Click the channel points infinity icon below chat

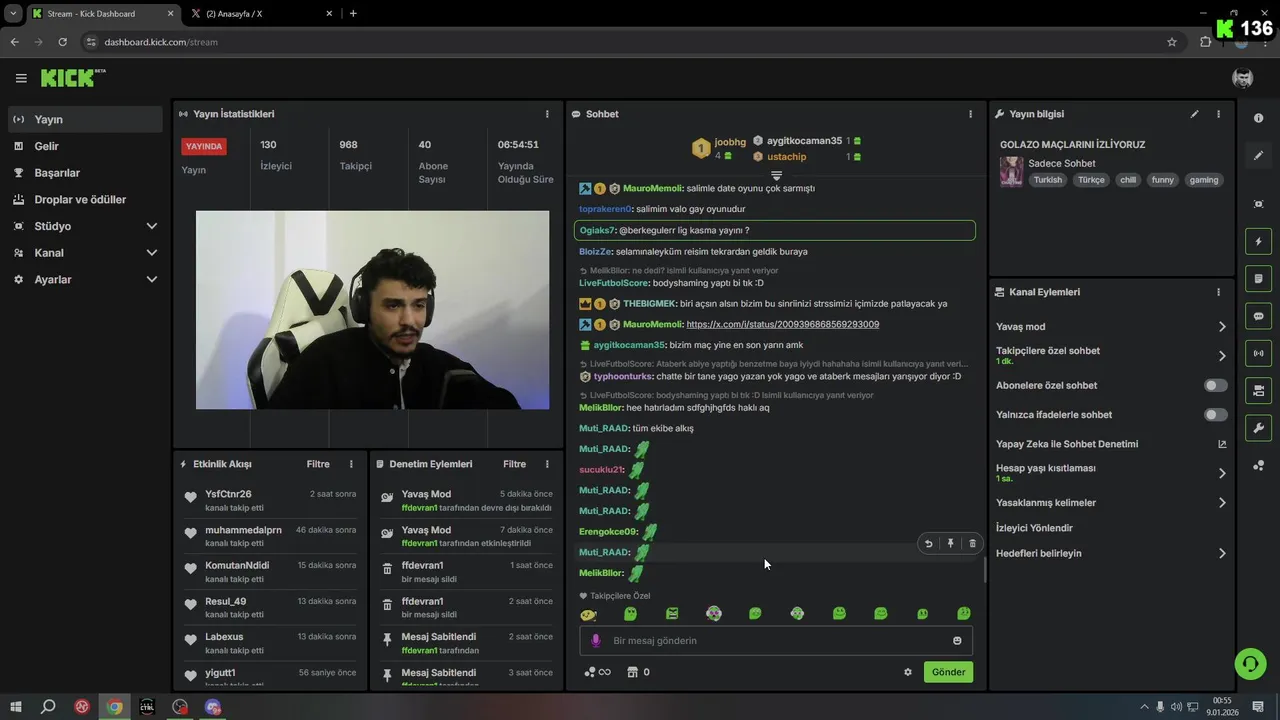tap(597, 672)
